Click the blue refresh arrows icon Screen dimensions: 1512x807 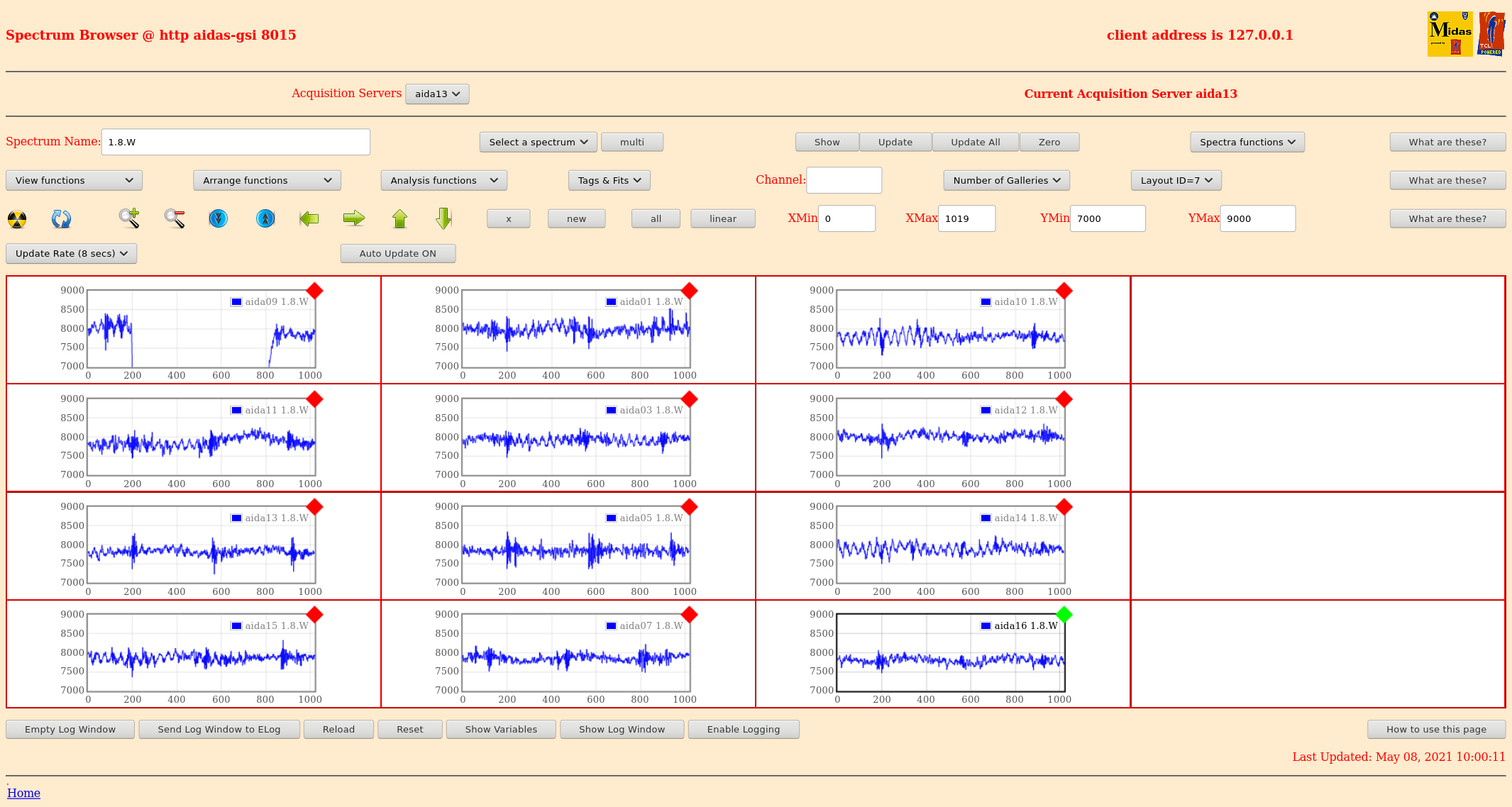(61, 219)
